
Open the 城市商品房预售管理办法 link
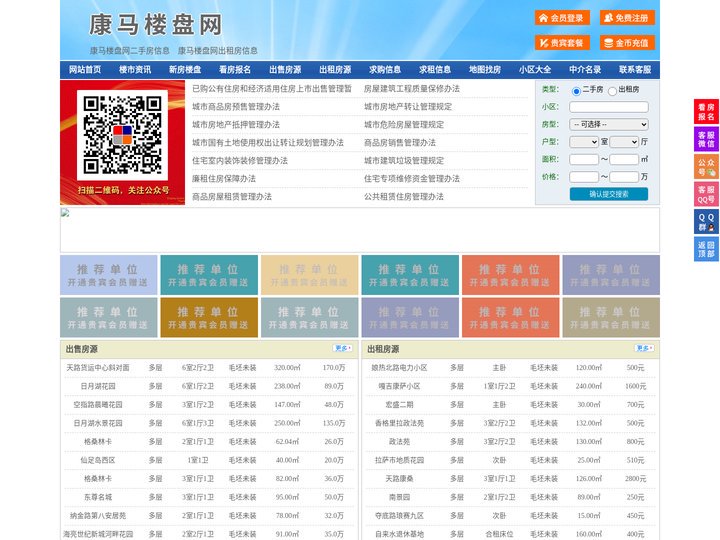tap(236, 107)
